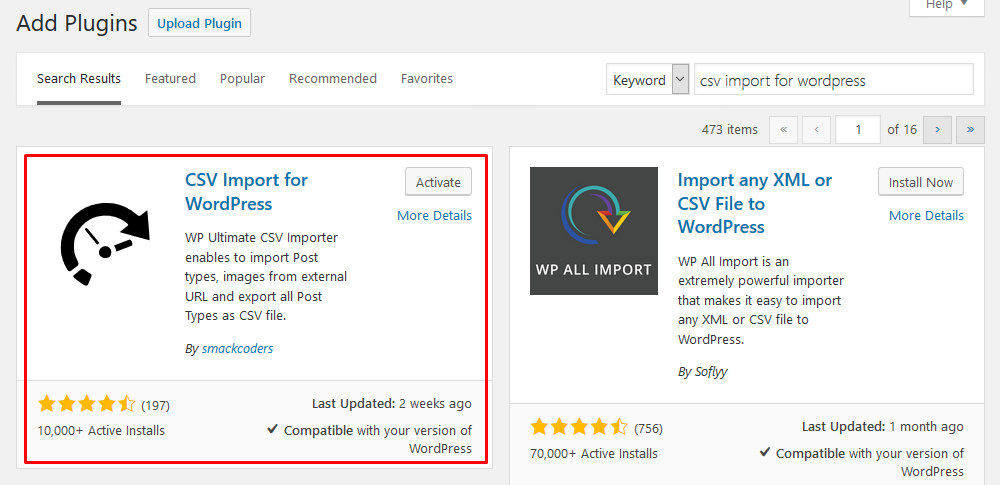Open the Popular plugins tab
Screen dimensions: 1000x485
pos(242,79)
